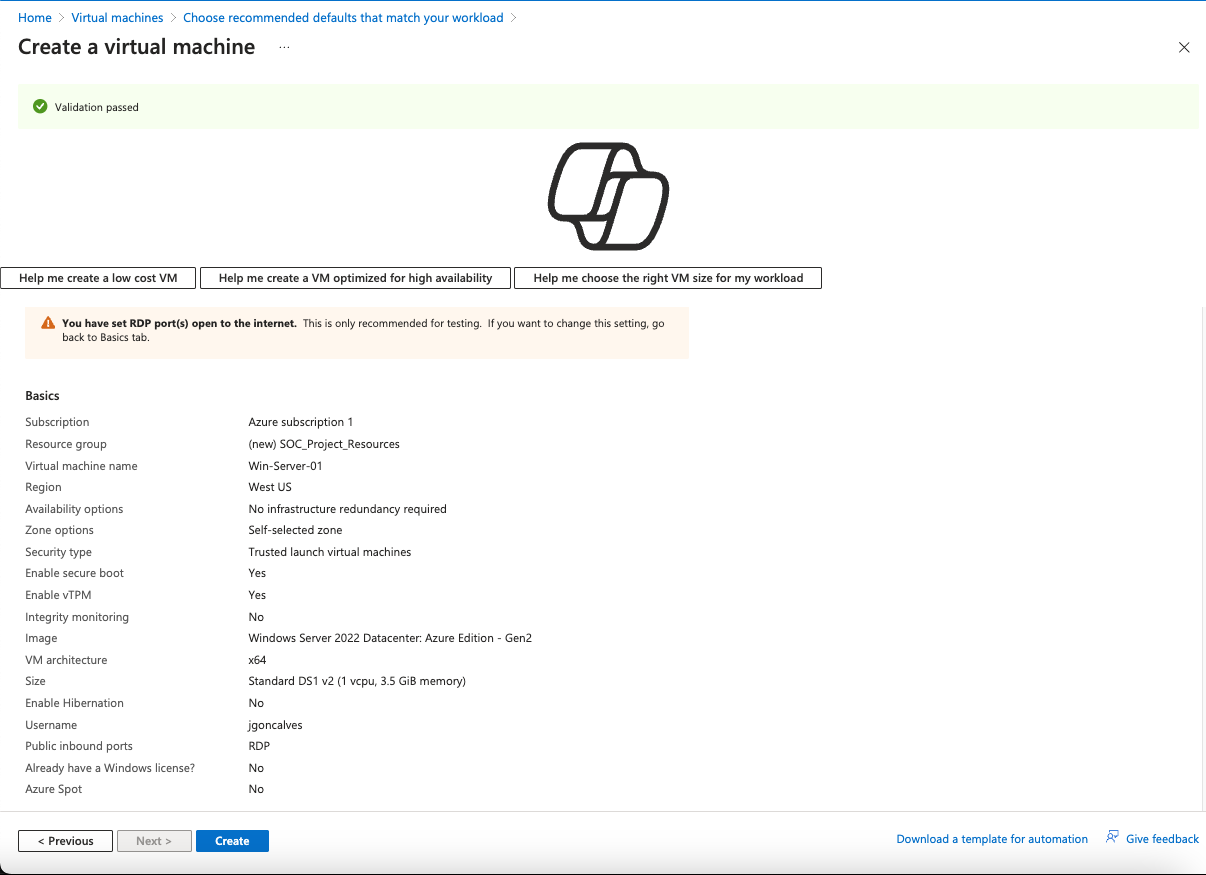Go to Home breadcrumb
This screenshot has height=875, width=1206.
[x=35, y=18]
